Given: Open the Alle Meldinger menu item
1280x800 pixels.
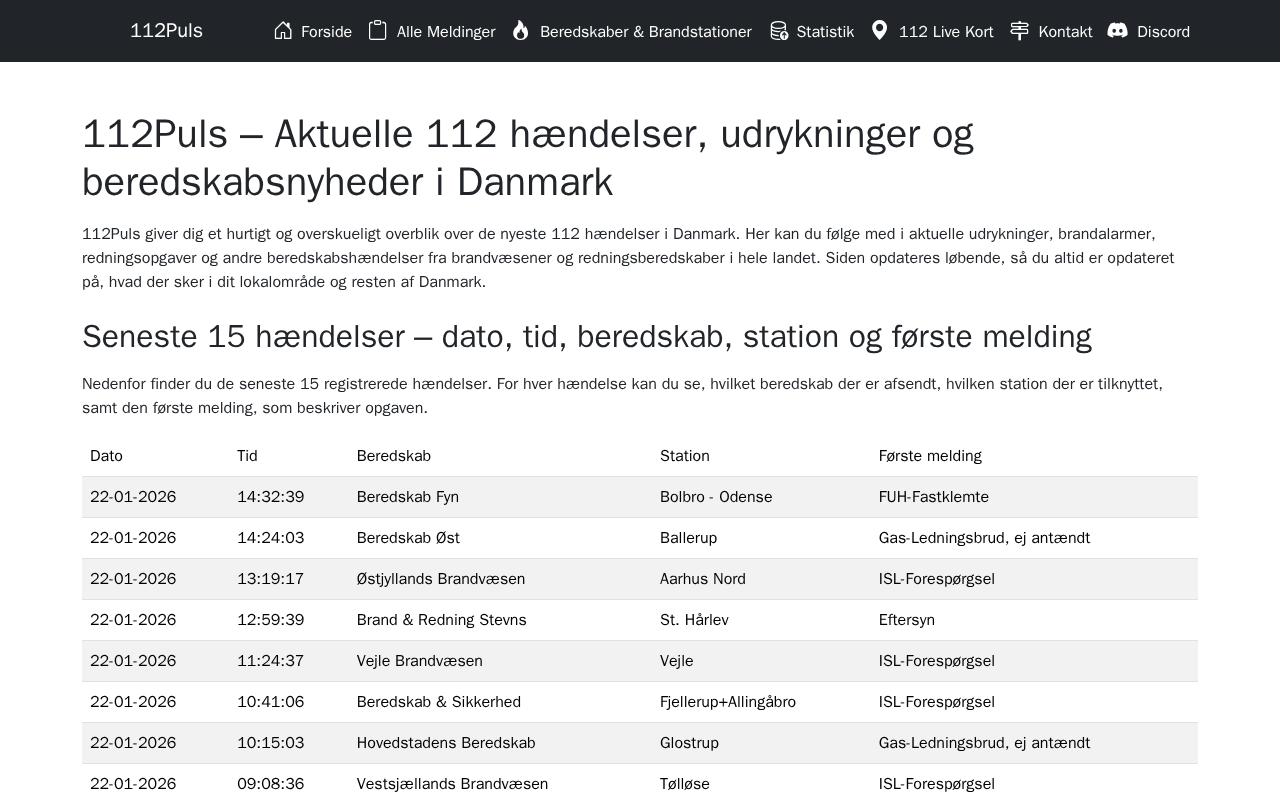Looking at the screenshot, I should pyautogui.click(x=432, y=31).
